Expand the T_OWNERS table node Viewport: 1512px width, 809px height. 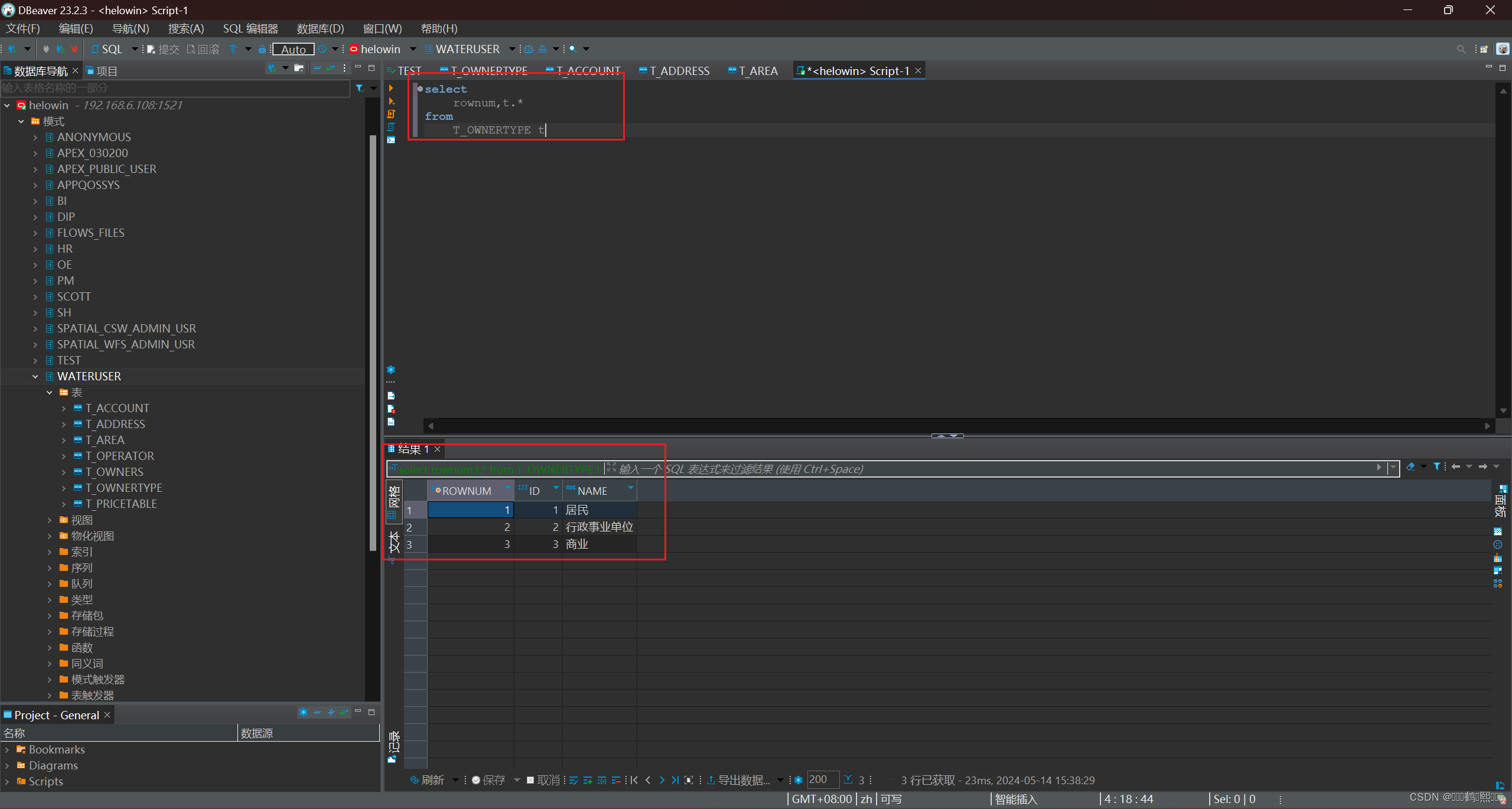pyautogui.click(x=64, y=472)
